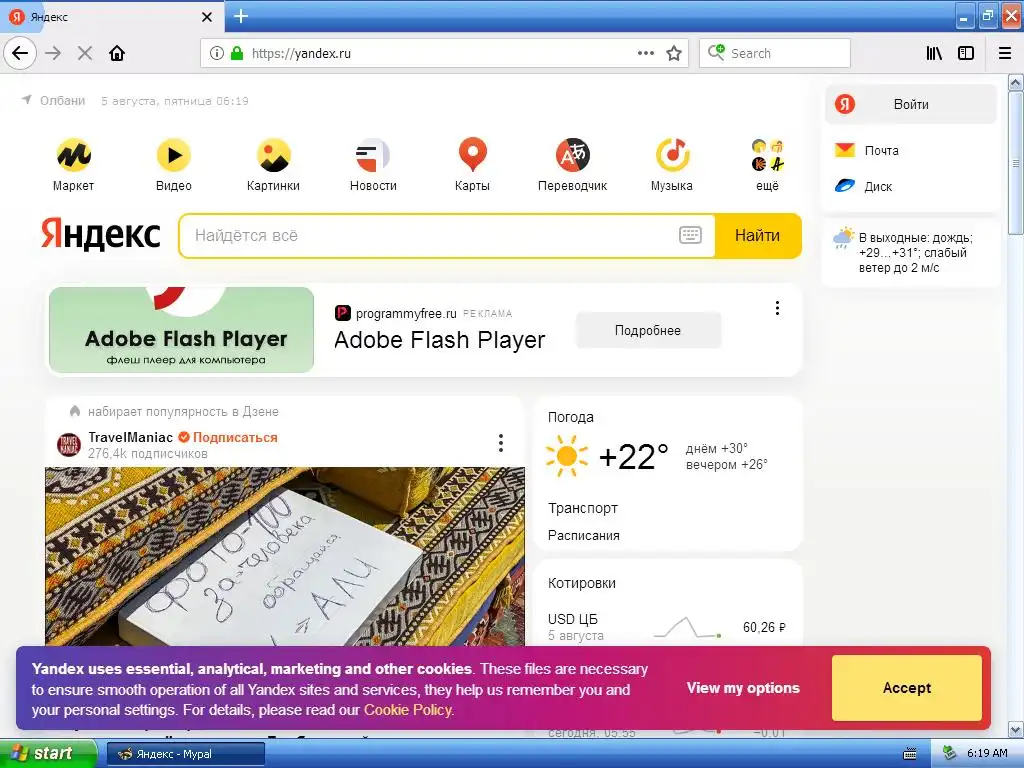The image size is (1024, 768).
Task: Click the yellow Найти button
Action: click(x=758, y=236)
